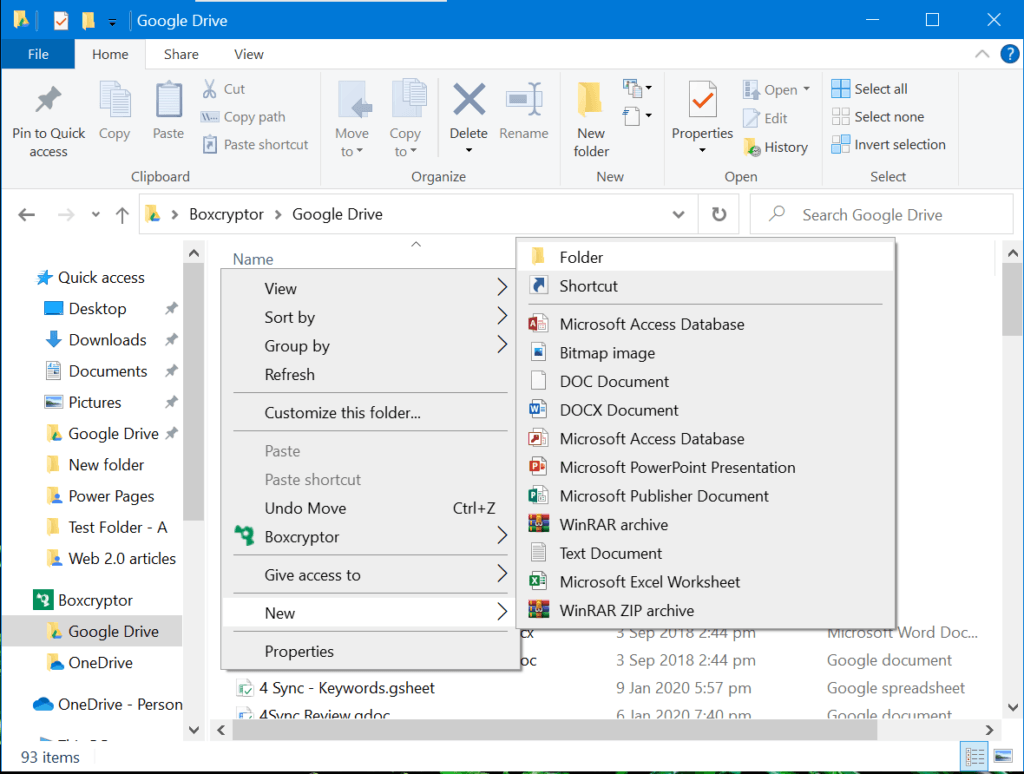Click the Paste ribbon icon

(x=168, y=100)
